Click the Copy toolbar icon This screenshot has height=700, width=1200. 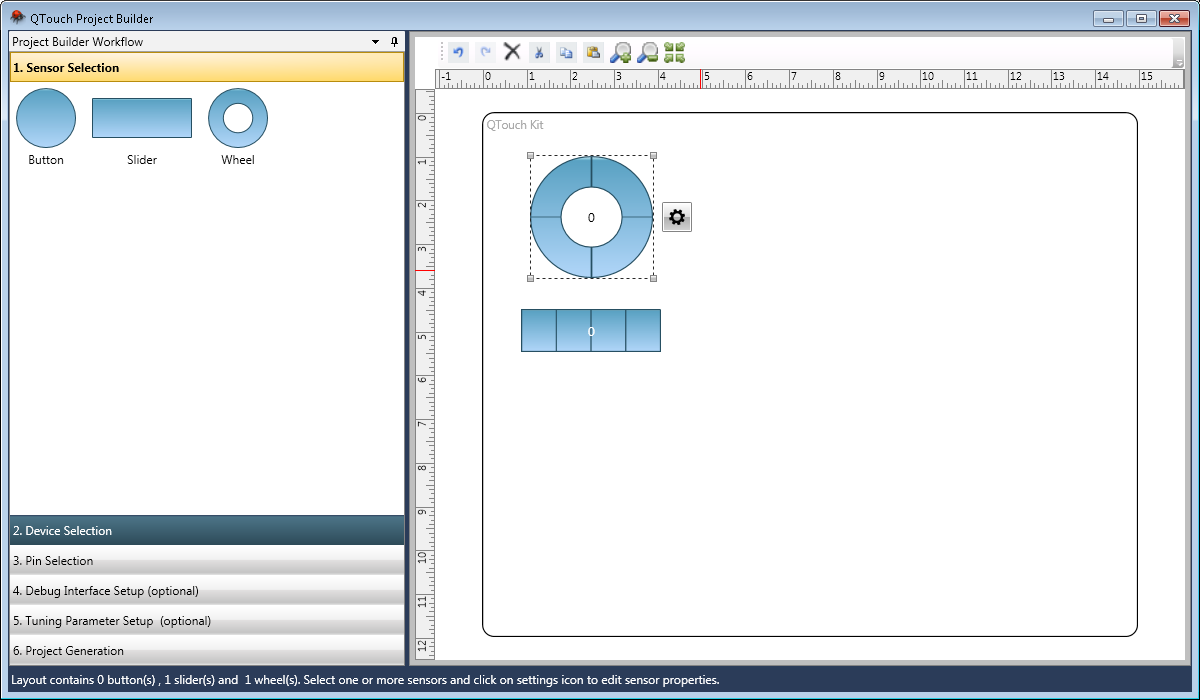tap(566, 52)
